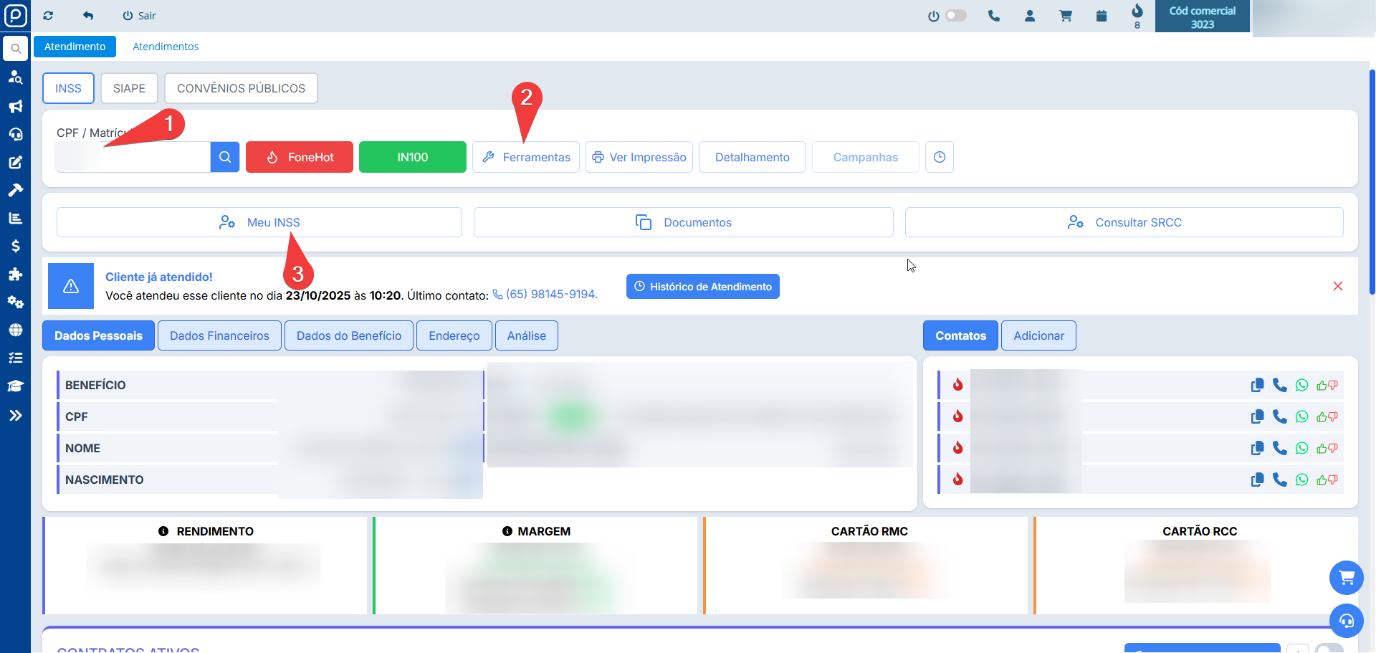Click the megaphone icon in left sidebar
1376x653 pixels.
(15, 106)
